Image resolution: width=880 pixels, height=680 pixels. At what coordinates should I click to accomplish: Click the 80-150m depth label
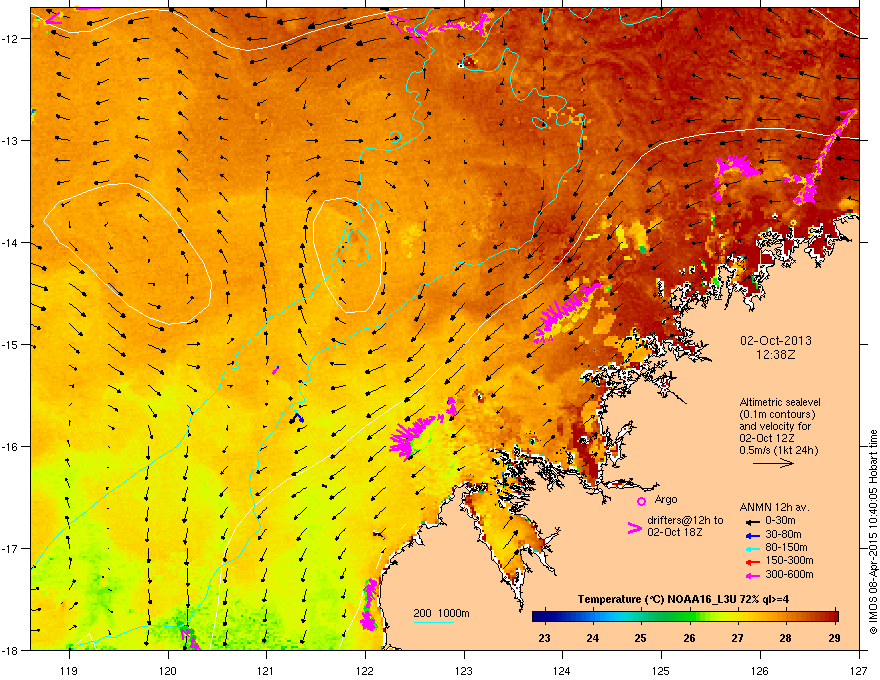786,547
